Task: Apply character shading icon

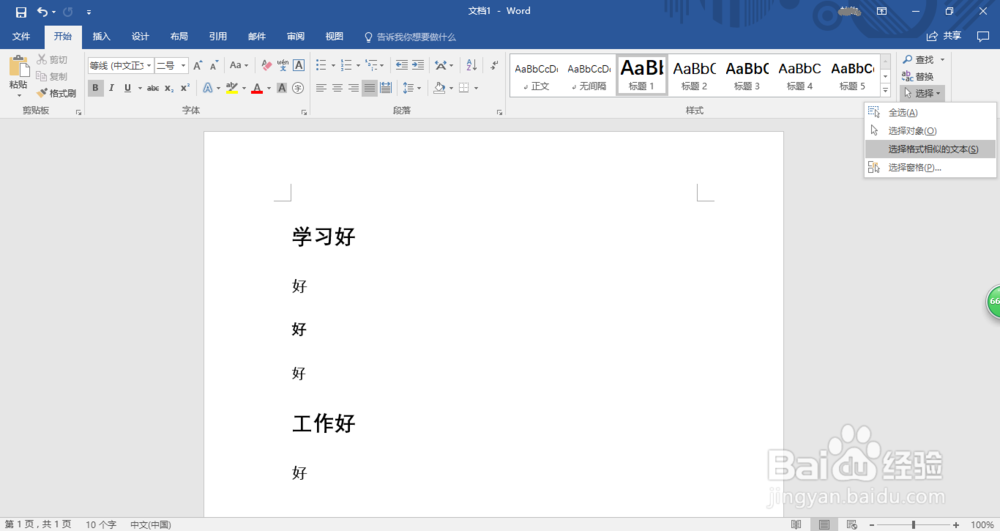Action: [282, 88]
